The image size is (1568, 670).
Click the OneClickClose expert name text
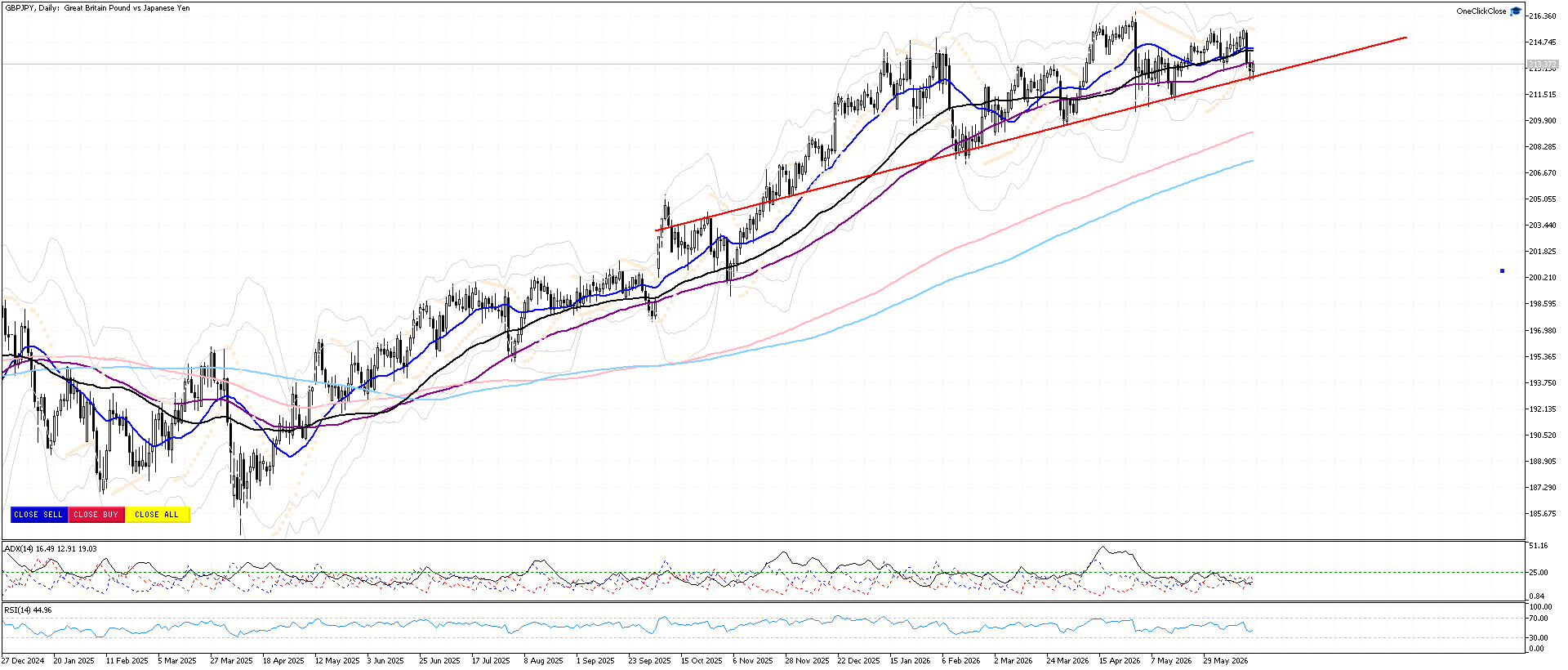click(1481, 11)
